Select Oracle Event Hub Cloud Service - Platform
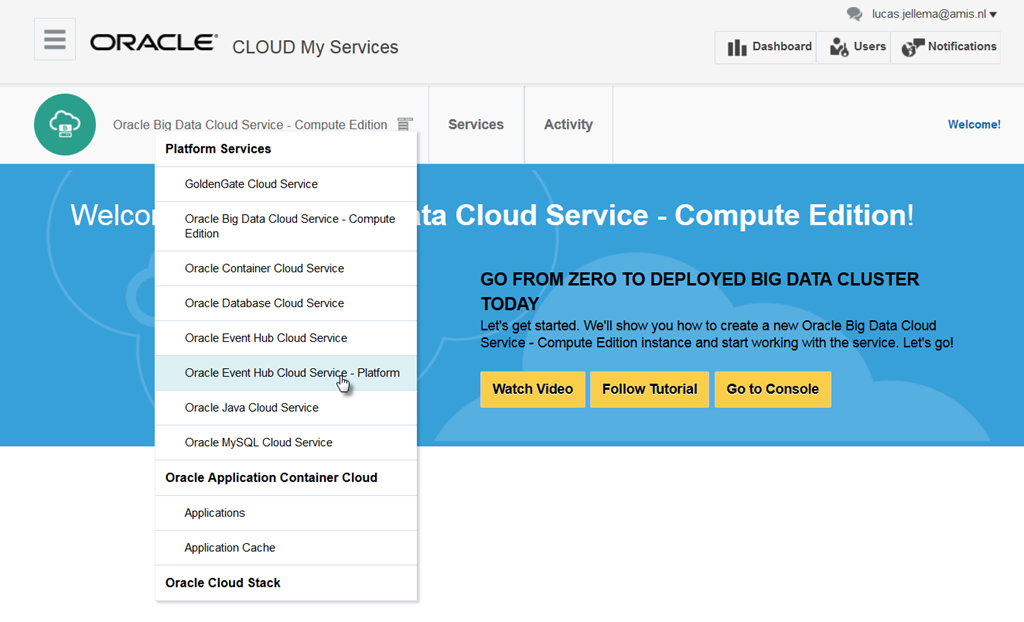Screen dimensions: 1024x622 (292, 373)
